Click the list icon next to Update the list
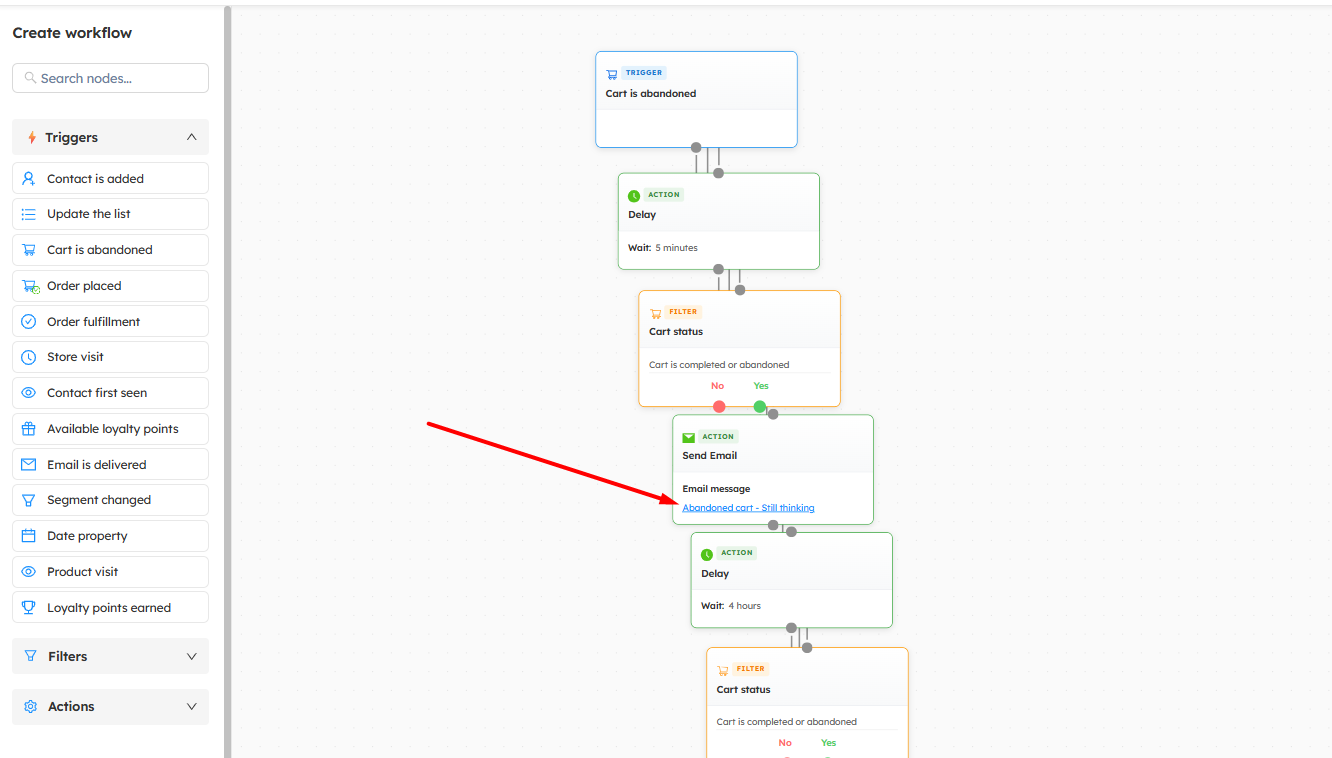The height and width of the screenshot is (758, 1332). coord(29,214)
